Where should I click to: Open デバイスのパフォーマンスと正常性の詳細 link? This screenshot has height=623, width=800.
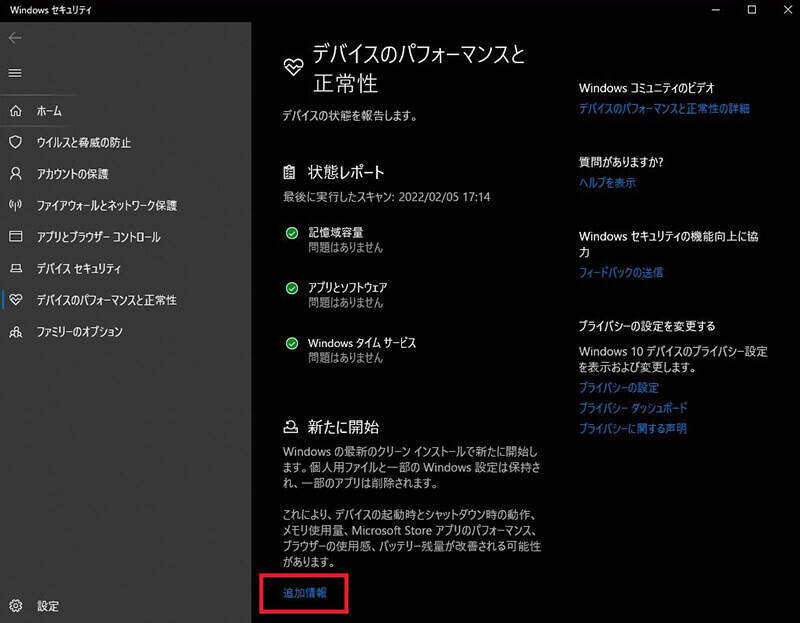[664, 109]
